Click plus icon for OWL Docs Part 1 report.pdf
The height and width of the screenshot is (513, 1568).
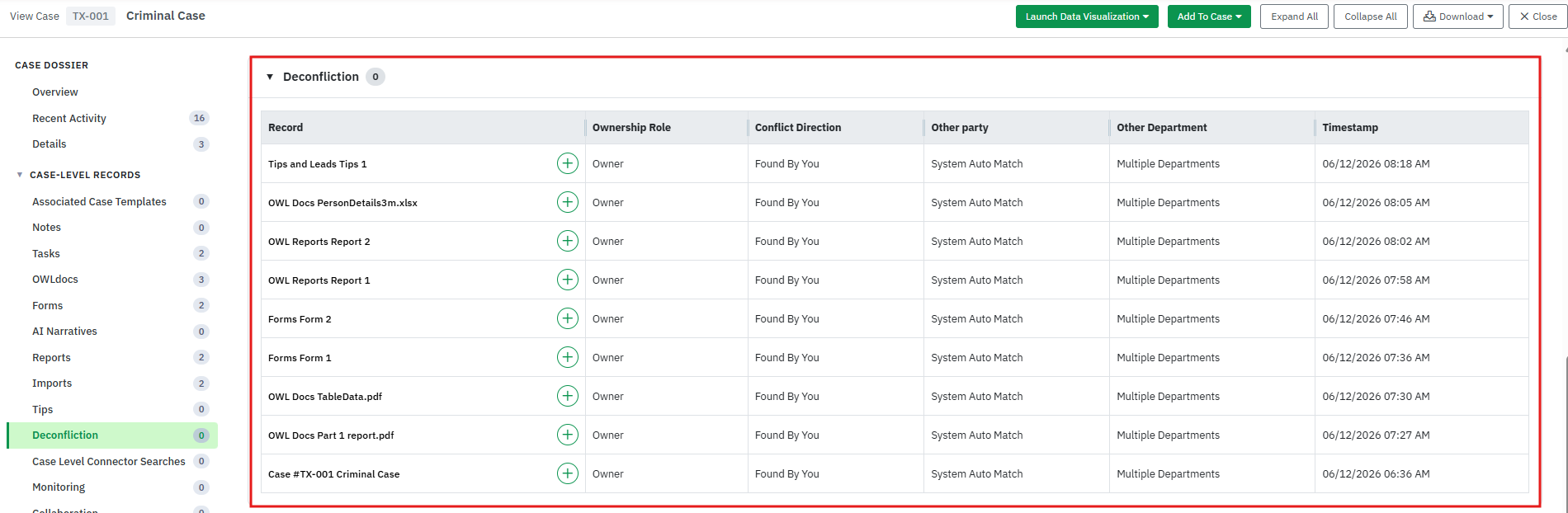[x=568, y=435]
